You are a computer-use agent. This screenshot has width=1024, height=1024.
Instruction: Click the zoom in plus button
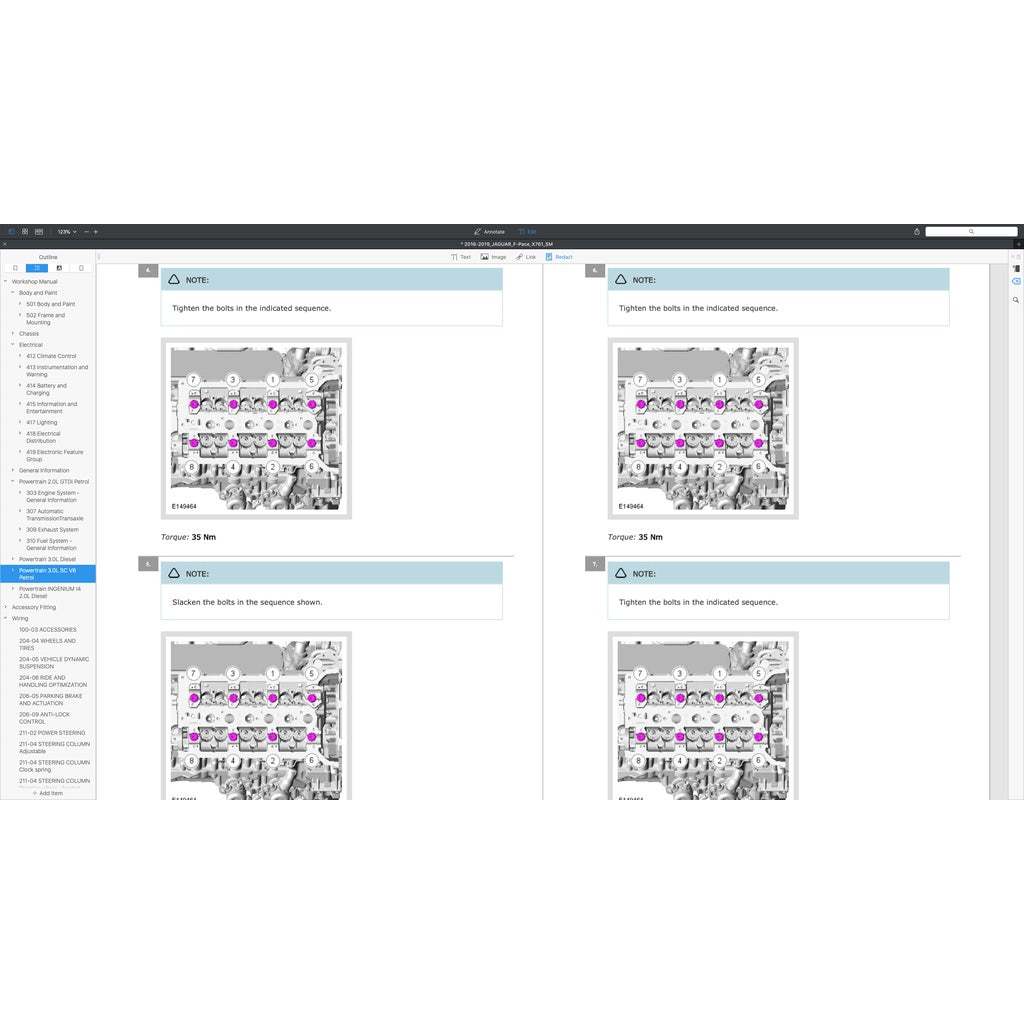coord(96,231)
